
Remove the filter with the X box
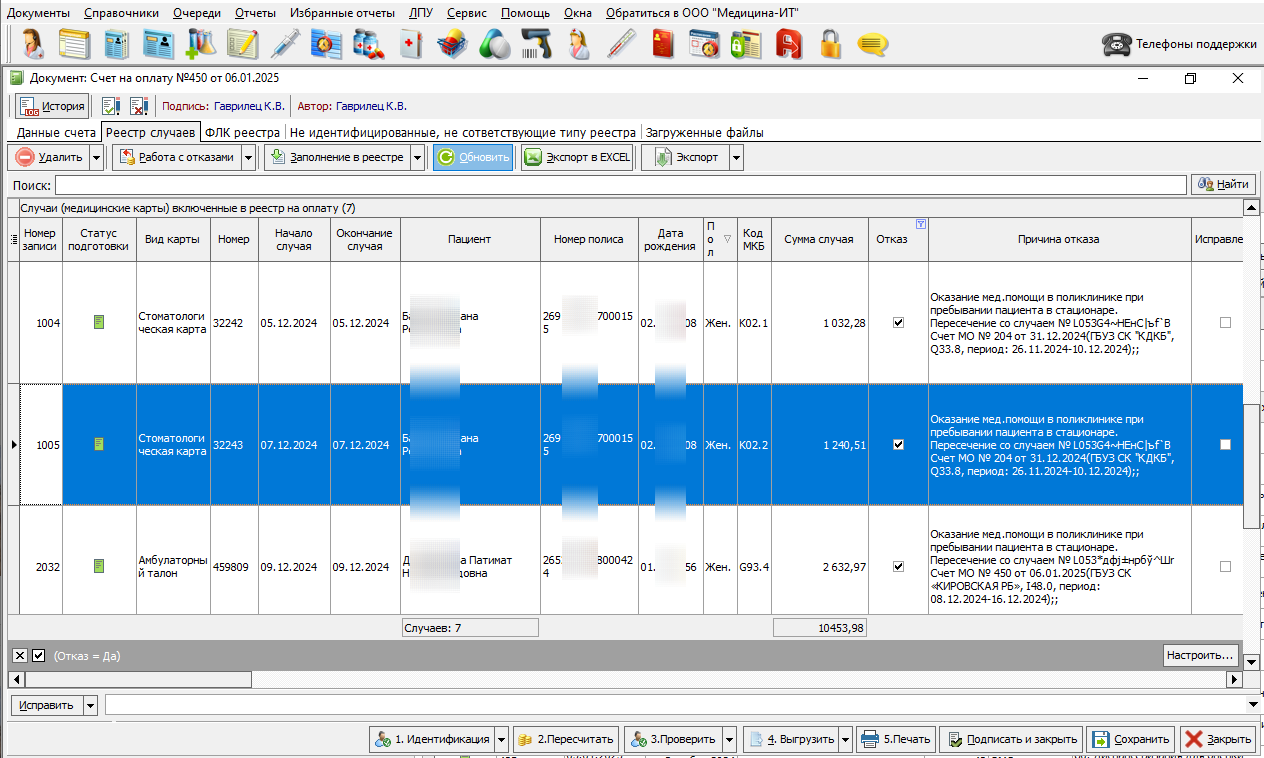[x=20, y=655]
